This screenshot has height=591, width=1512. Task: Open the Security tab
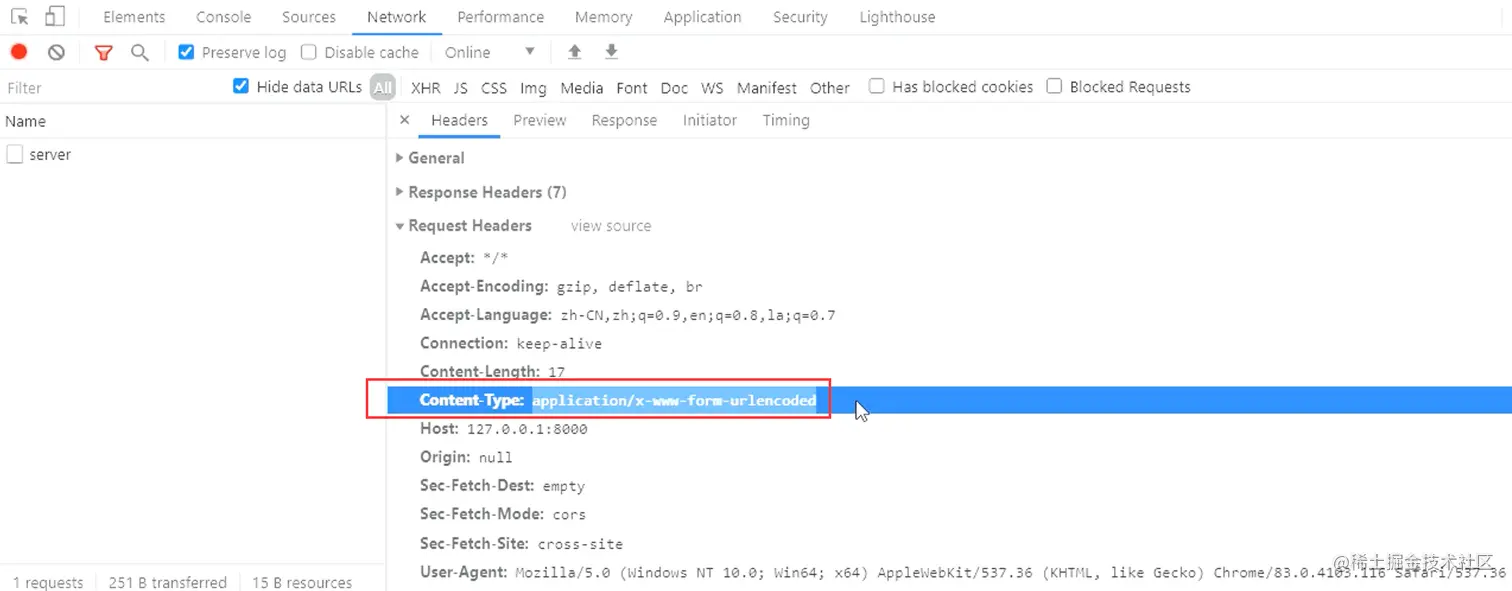click(800, 17)
